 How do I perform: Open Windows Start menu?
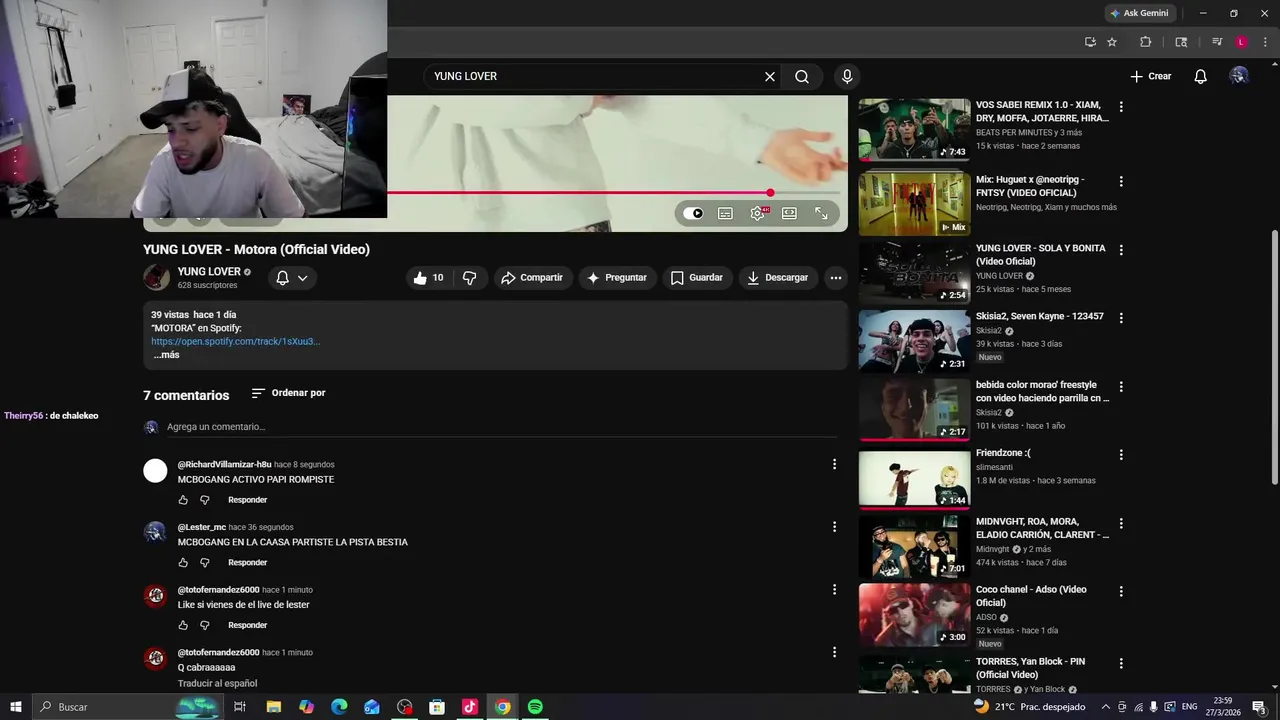coord(15,707)
